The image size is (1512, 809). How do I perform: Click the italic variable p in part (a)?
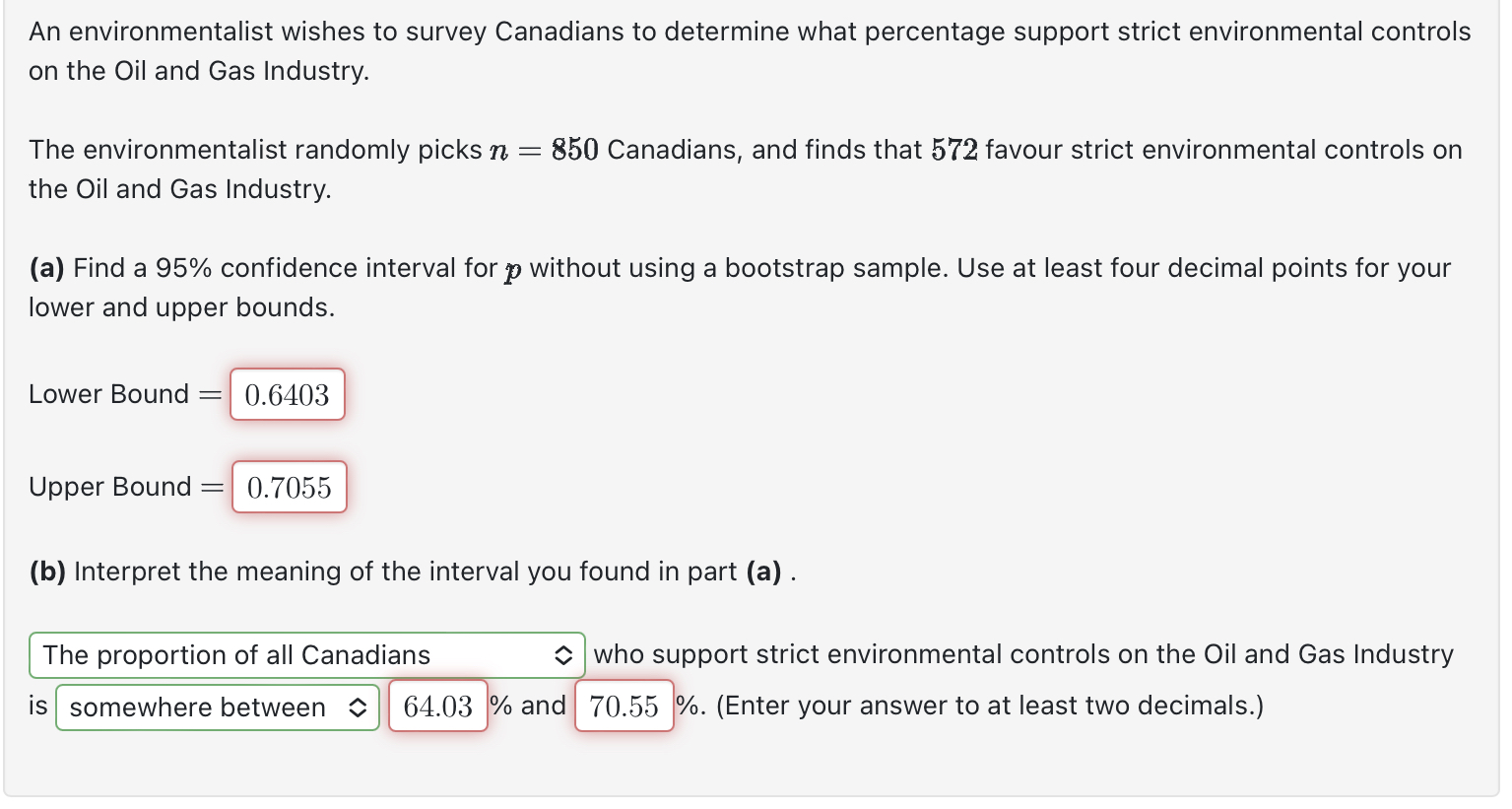point(512,270)
